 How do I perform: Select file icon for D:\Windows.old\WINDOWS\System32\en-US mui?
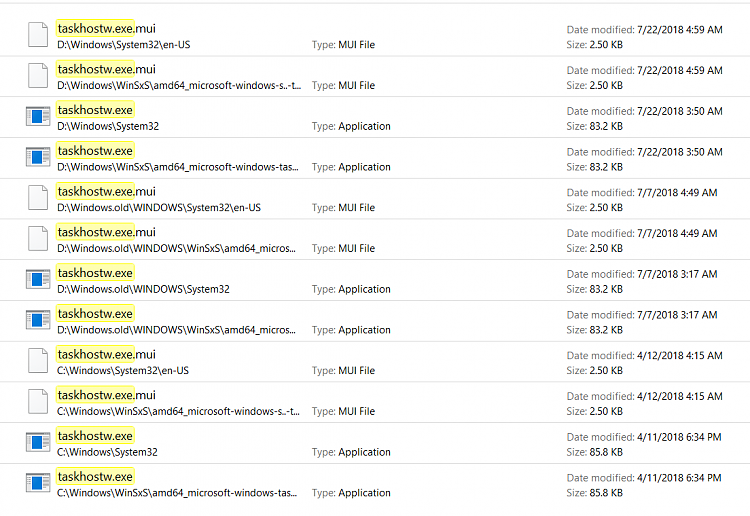click(38, 198)
